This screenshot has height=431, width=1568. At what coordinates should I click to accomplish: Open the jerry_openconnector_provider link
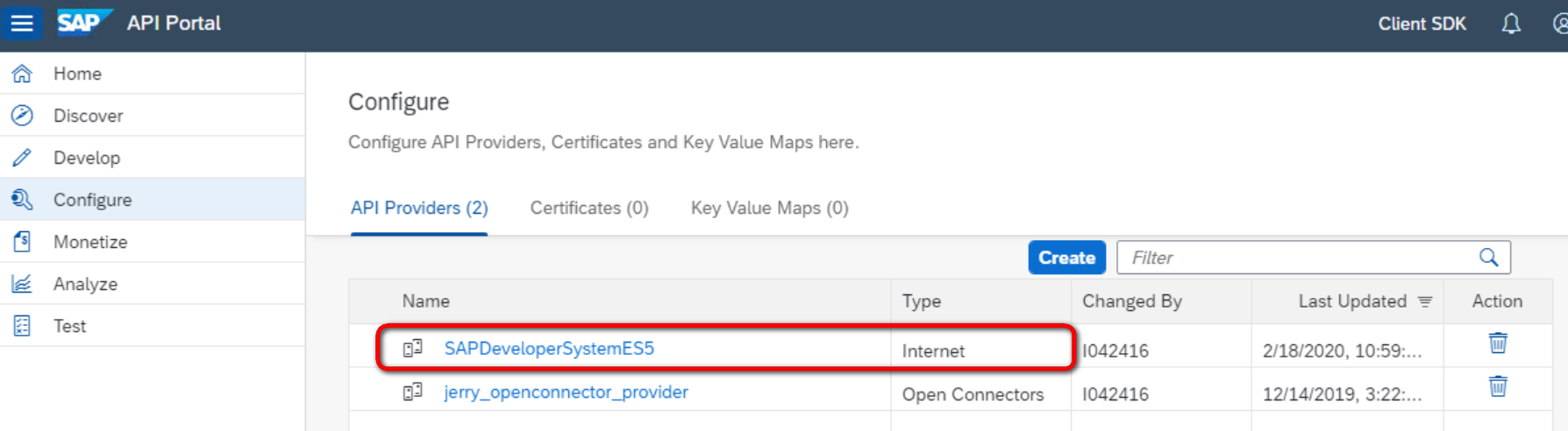pos(566,392)
